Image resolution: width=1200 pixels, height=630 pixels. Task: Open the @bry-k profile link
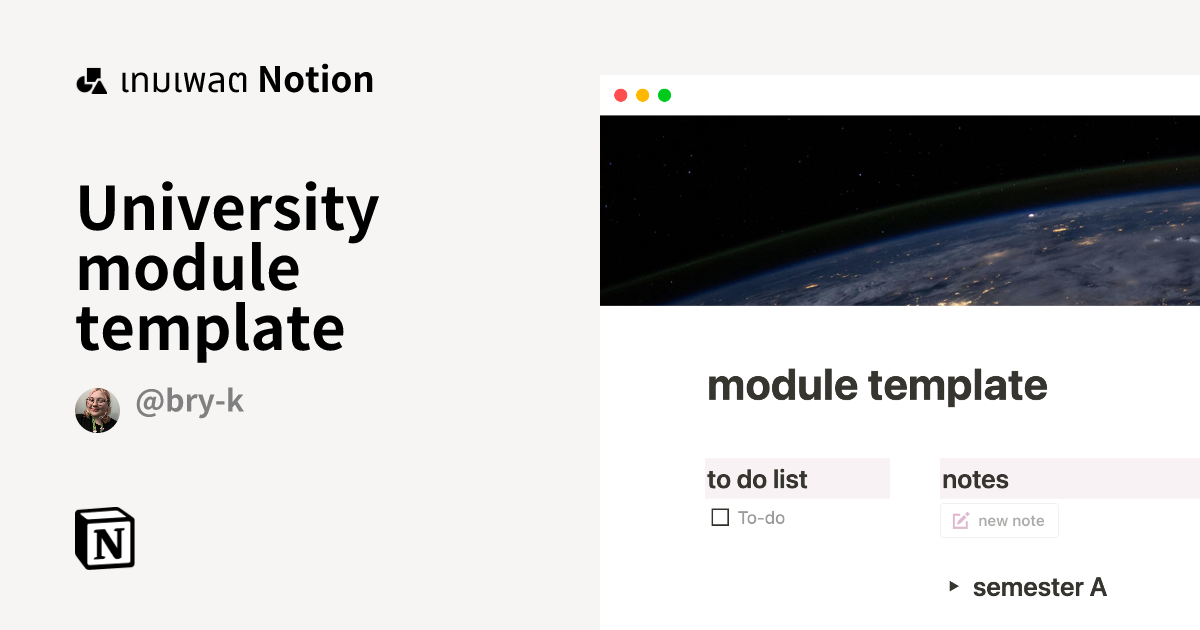point(190,404)
